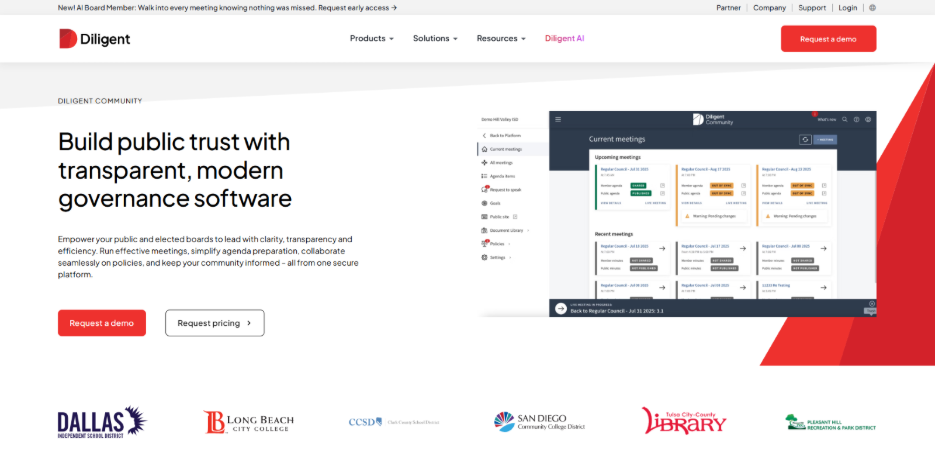The width and height of the screenshot is (936, 463).
Task: Click the Policies icon with red badge
Action: (x=484, y=243)
